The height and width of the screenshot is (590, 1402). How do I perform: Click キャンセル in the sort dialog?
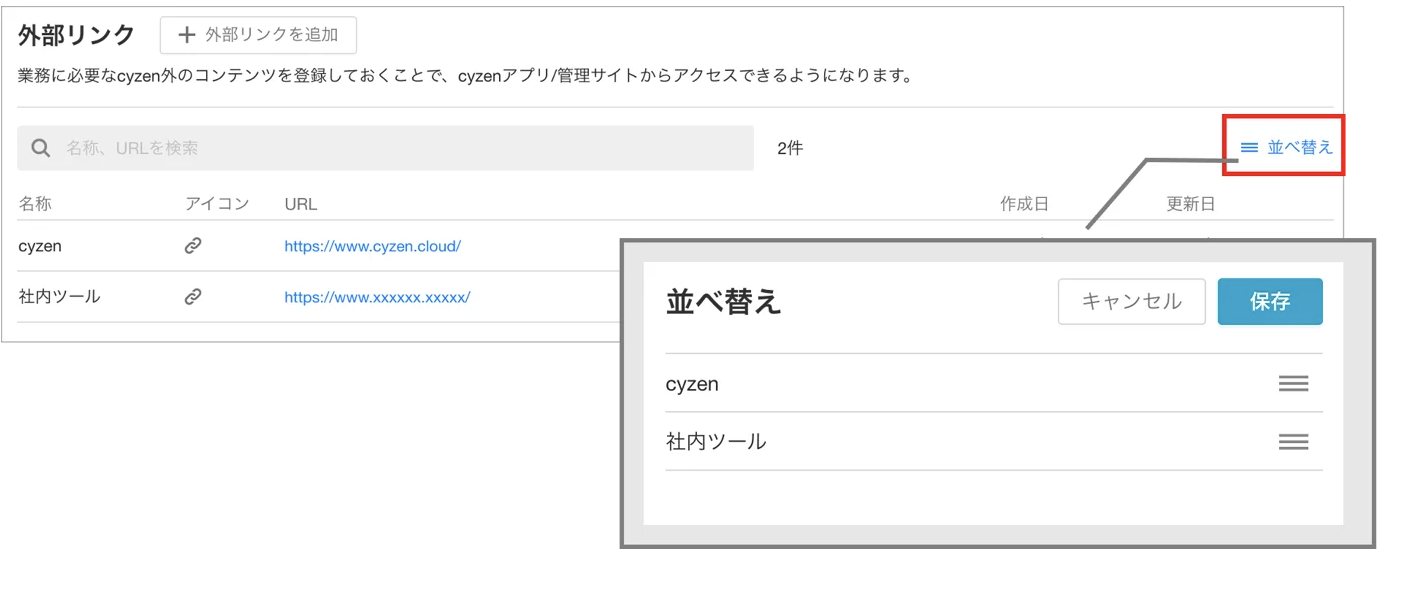coord(1132,301)
